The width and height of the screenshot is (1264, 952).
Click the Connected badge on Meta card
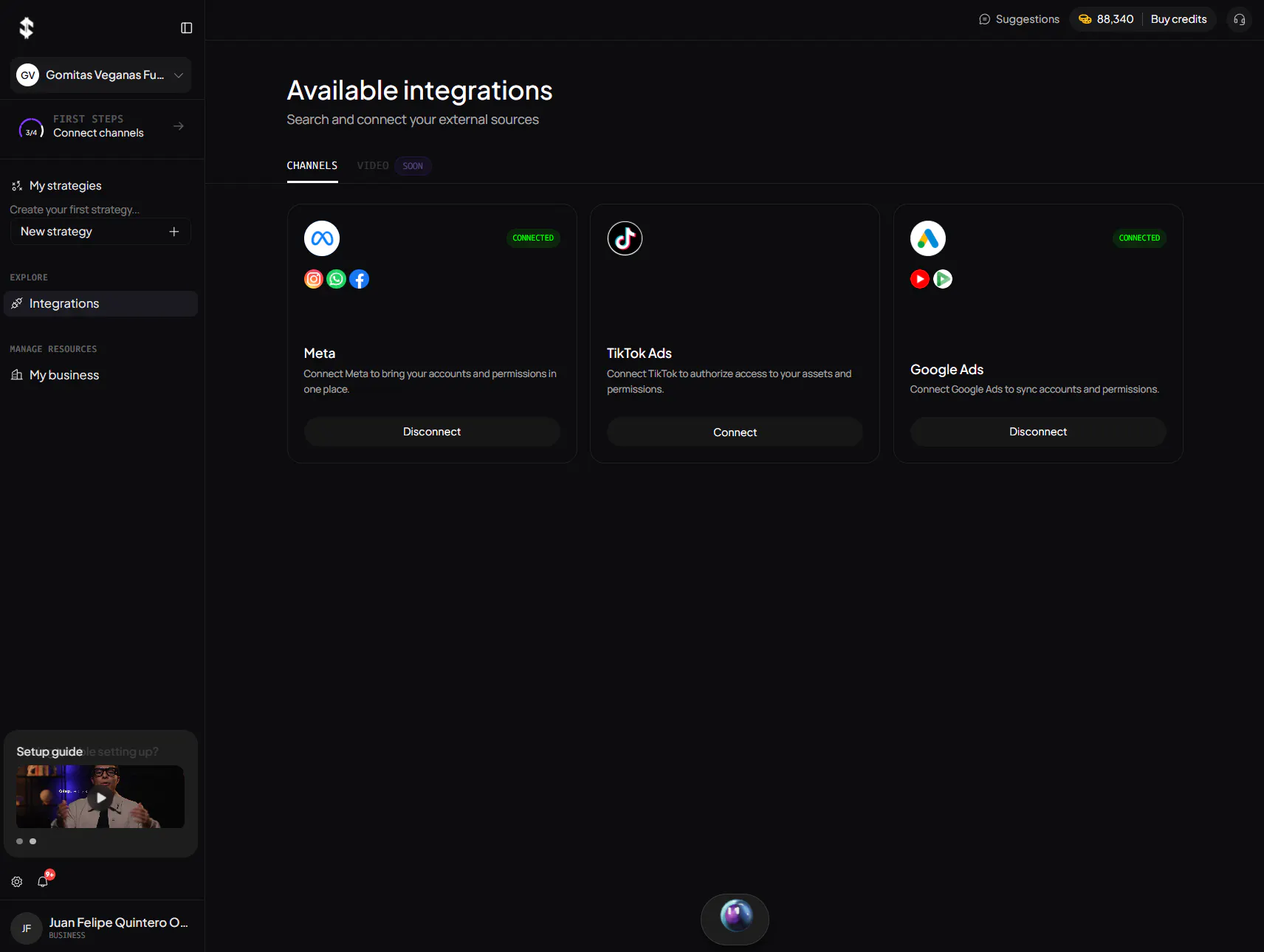pyautogui.click(x=533, y=238)
